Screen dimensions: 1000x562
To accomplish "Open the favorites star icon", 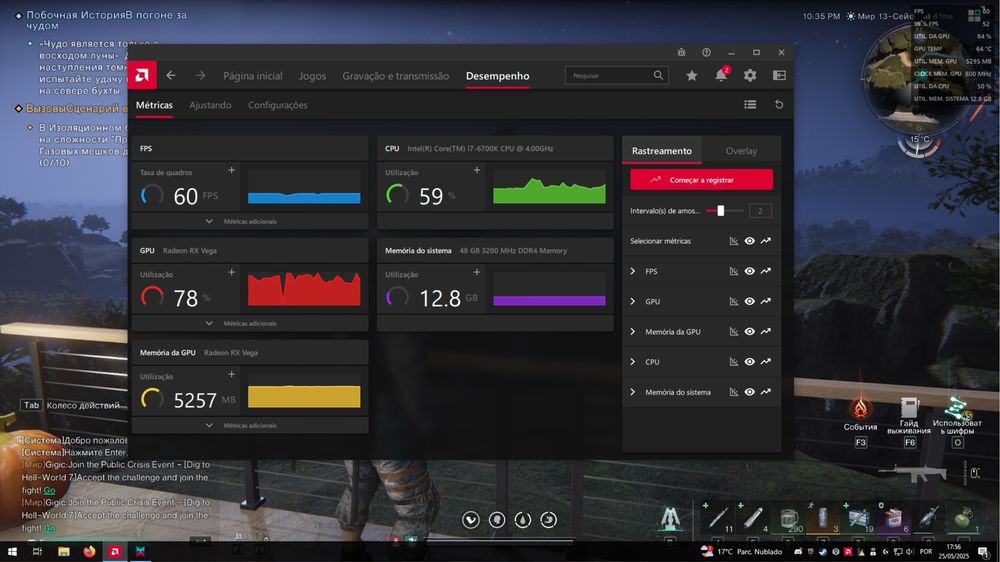I will click(x=691, y=75).
